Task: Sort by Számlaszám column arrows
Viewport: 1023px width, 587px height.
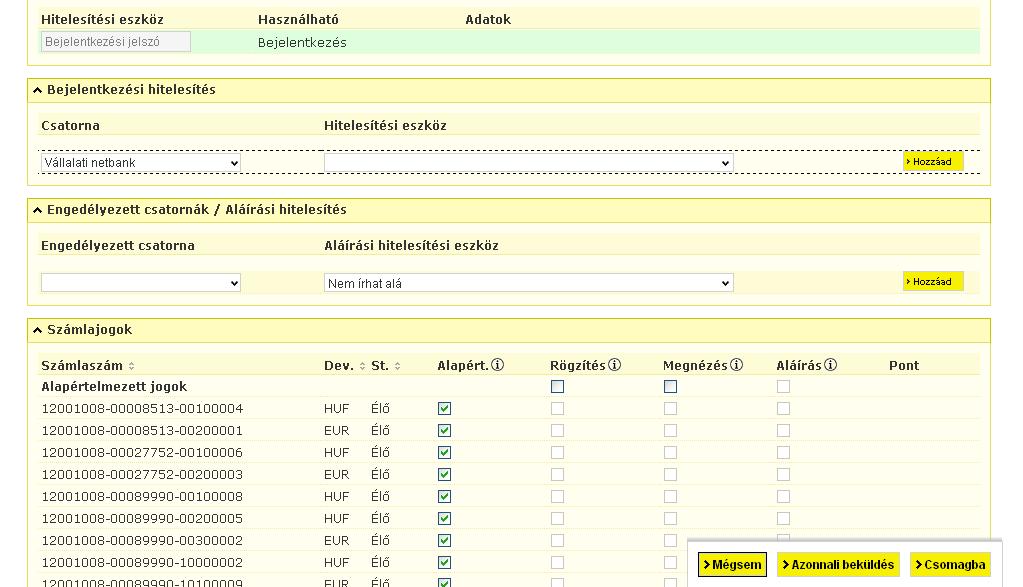Action: 131,366
